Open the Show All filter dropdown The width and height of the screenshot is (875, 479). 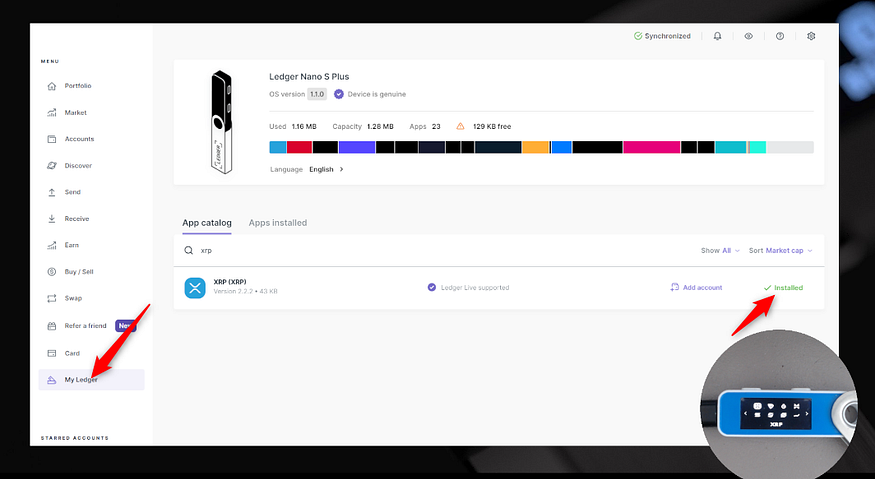pyautogui.click(x=720, y=251)
